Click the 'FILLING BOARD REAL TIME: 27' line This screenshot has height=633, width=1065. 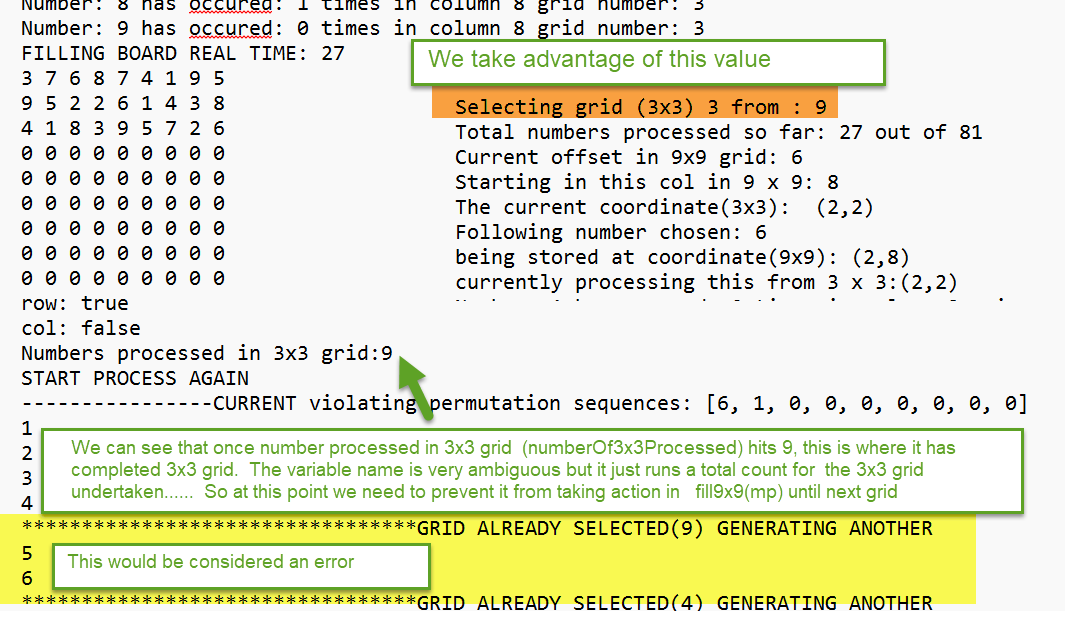pos(183,54)
